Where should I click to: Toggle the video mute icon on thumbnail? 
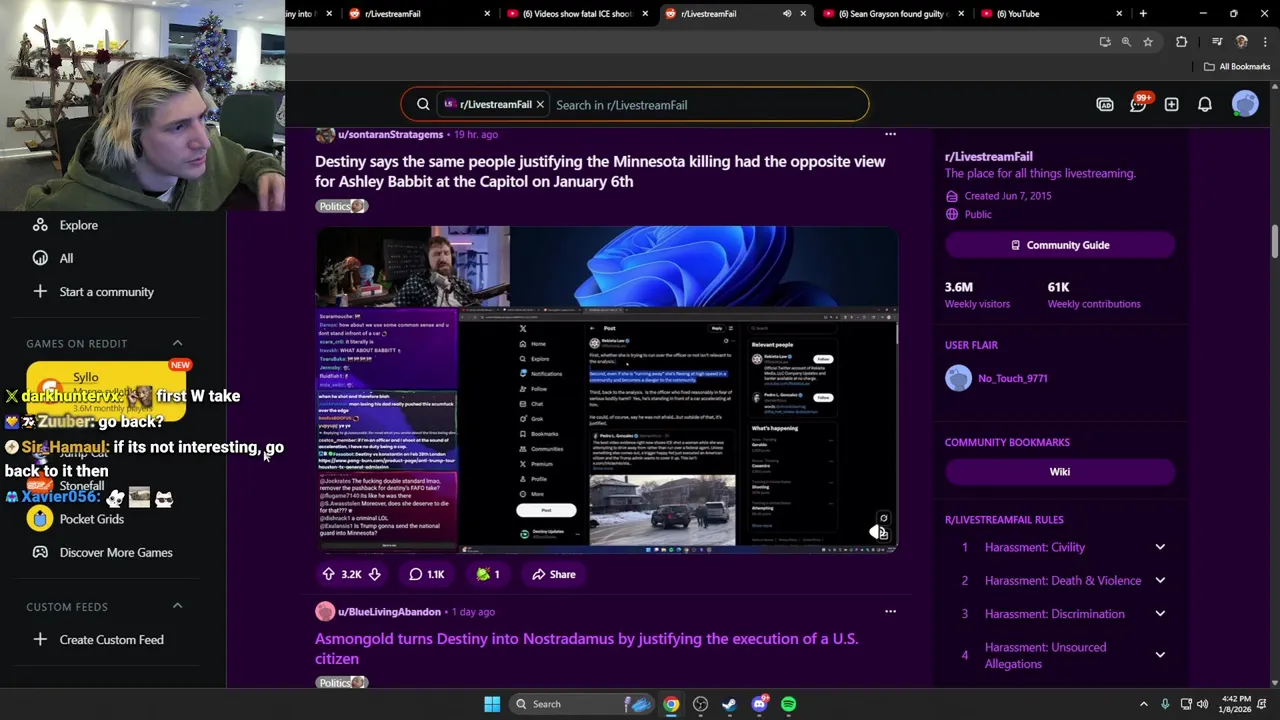[878, 533]
